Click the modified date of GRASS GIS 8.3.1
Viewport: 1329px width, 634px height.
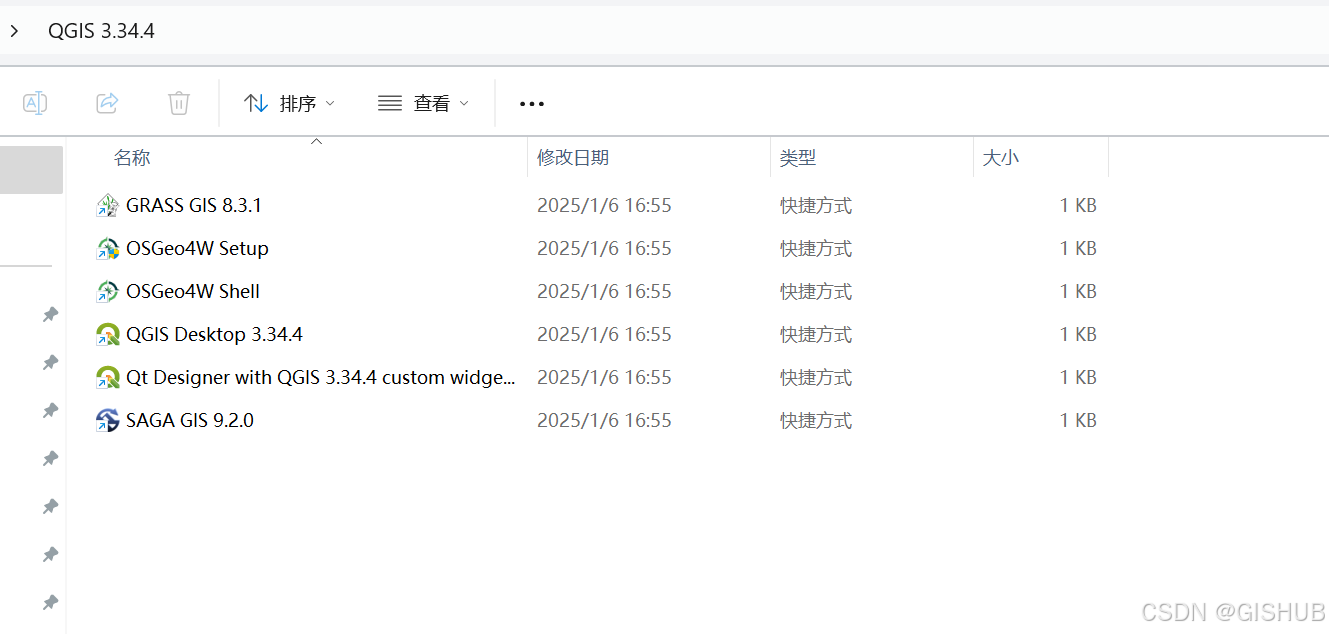click(x=604, y=206)
